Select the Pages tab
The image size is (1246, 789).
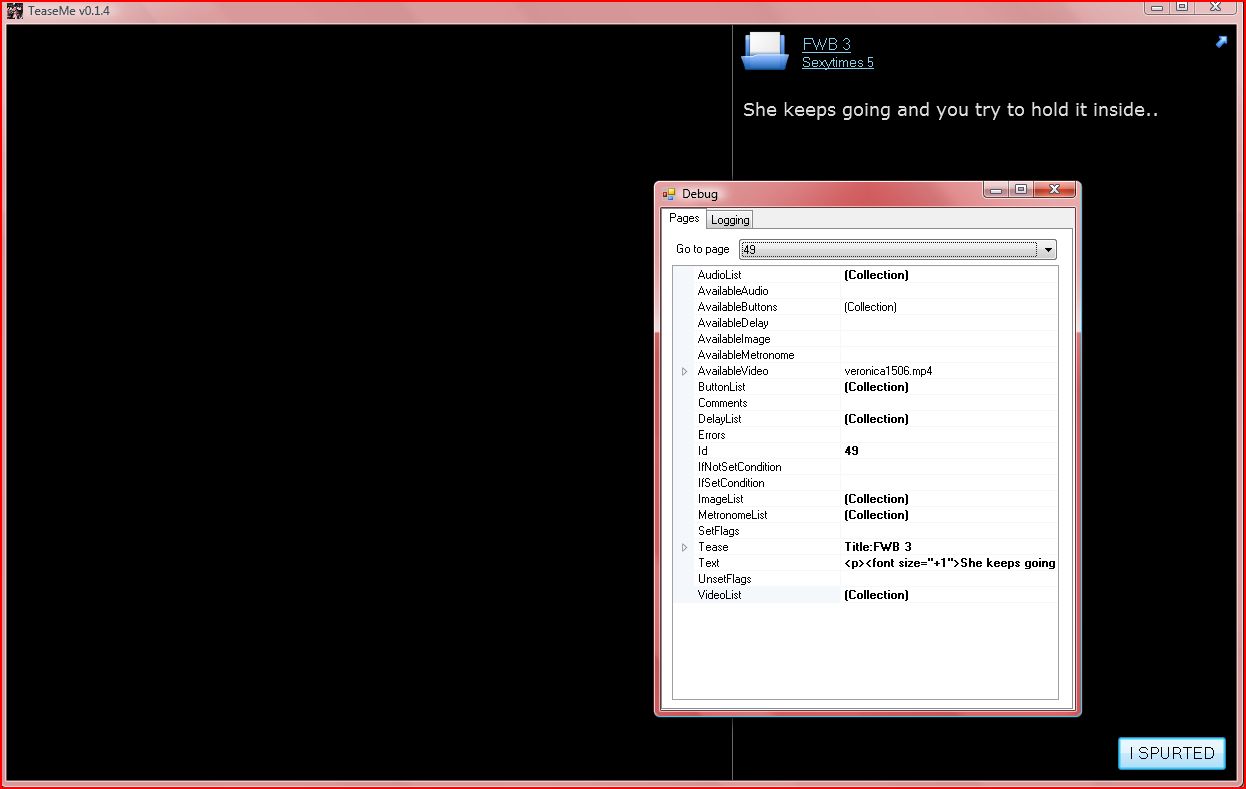[684, 218]
